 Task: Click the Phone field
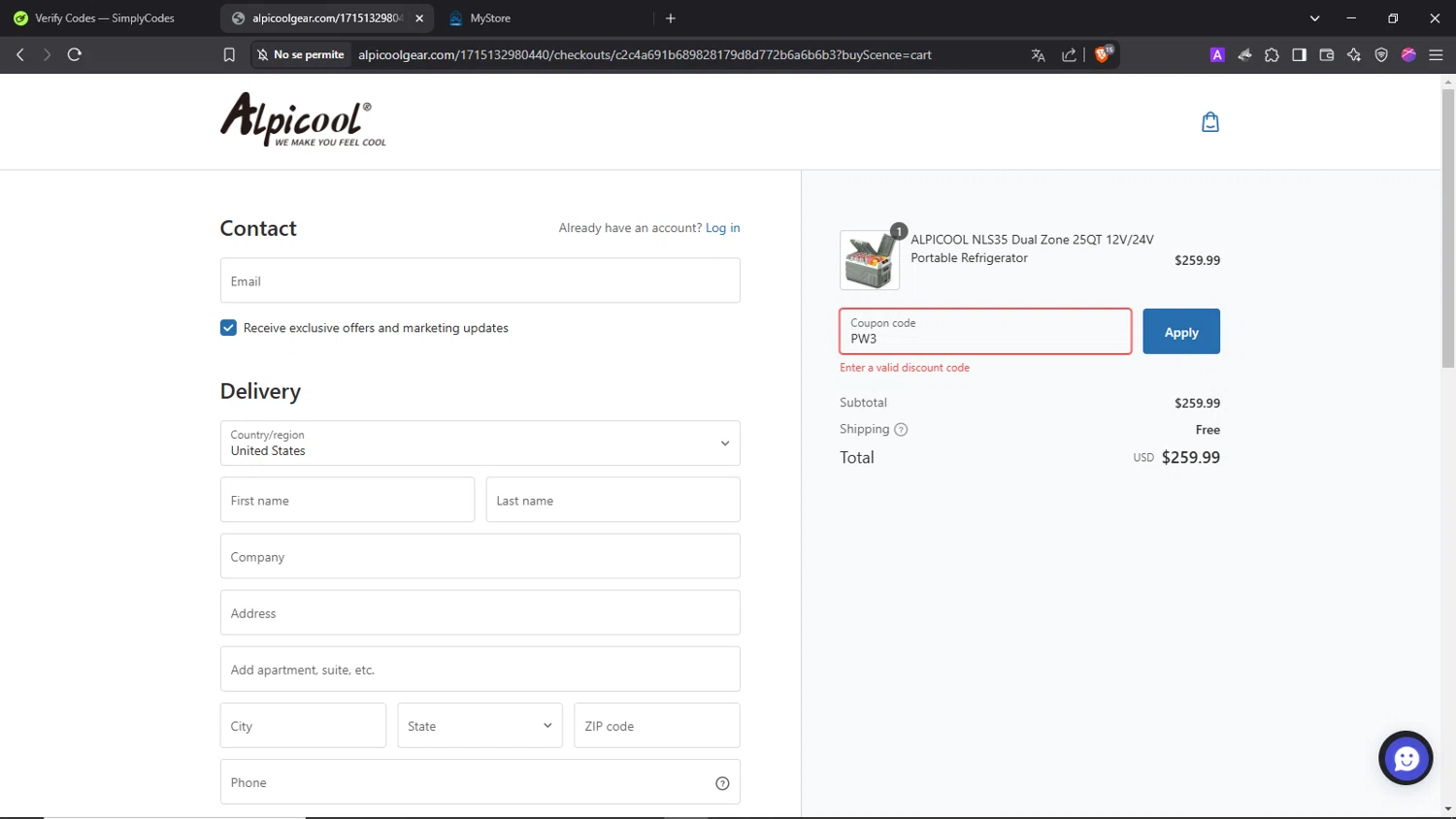click(480, 782)
